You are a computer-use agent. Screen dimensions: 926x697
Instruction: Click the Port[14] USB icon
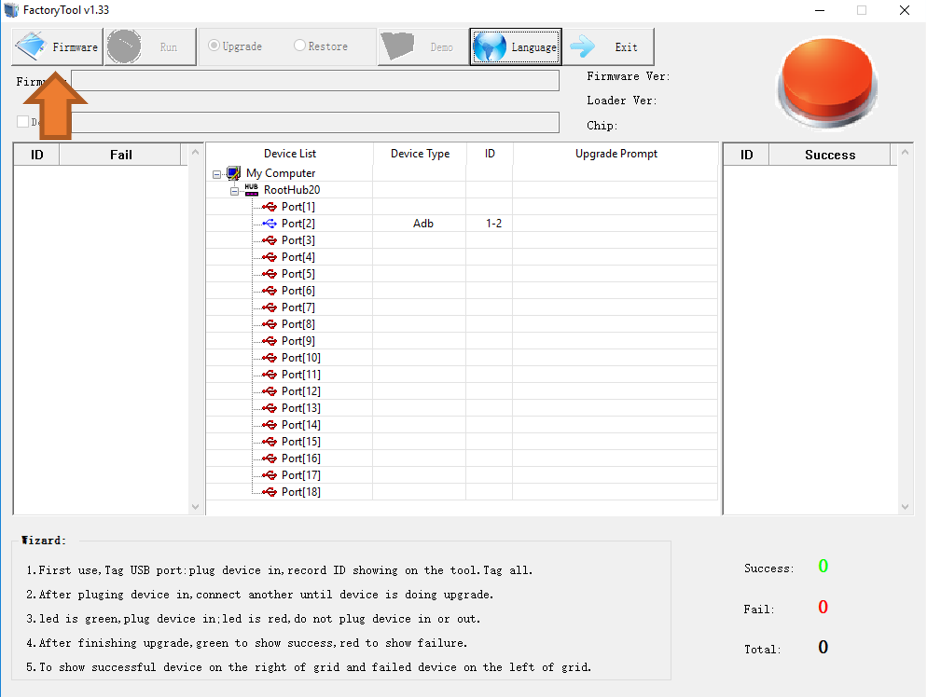pyautogui.click(x=269, y=425)
